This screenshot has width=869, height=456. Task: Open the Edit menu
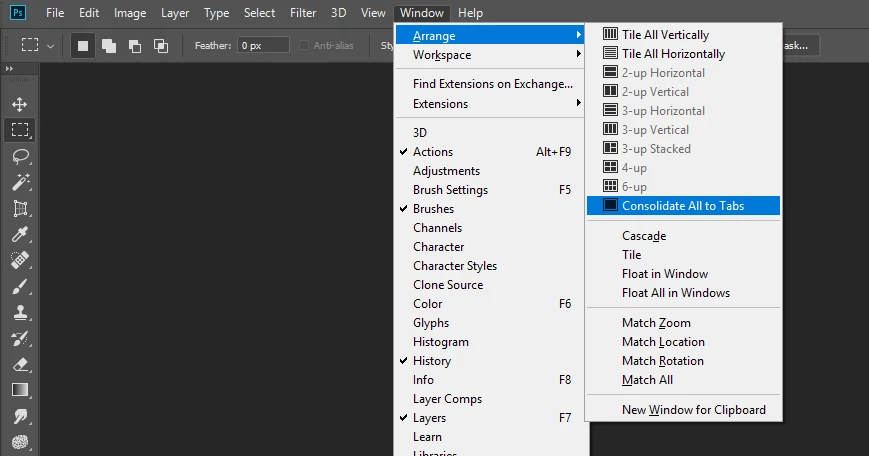(89, 13)
